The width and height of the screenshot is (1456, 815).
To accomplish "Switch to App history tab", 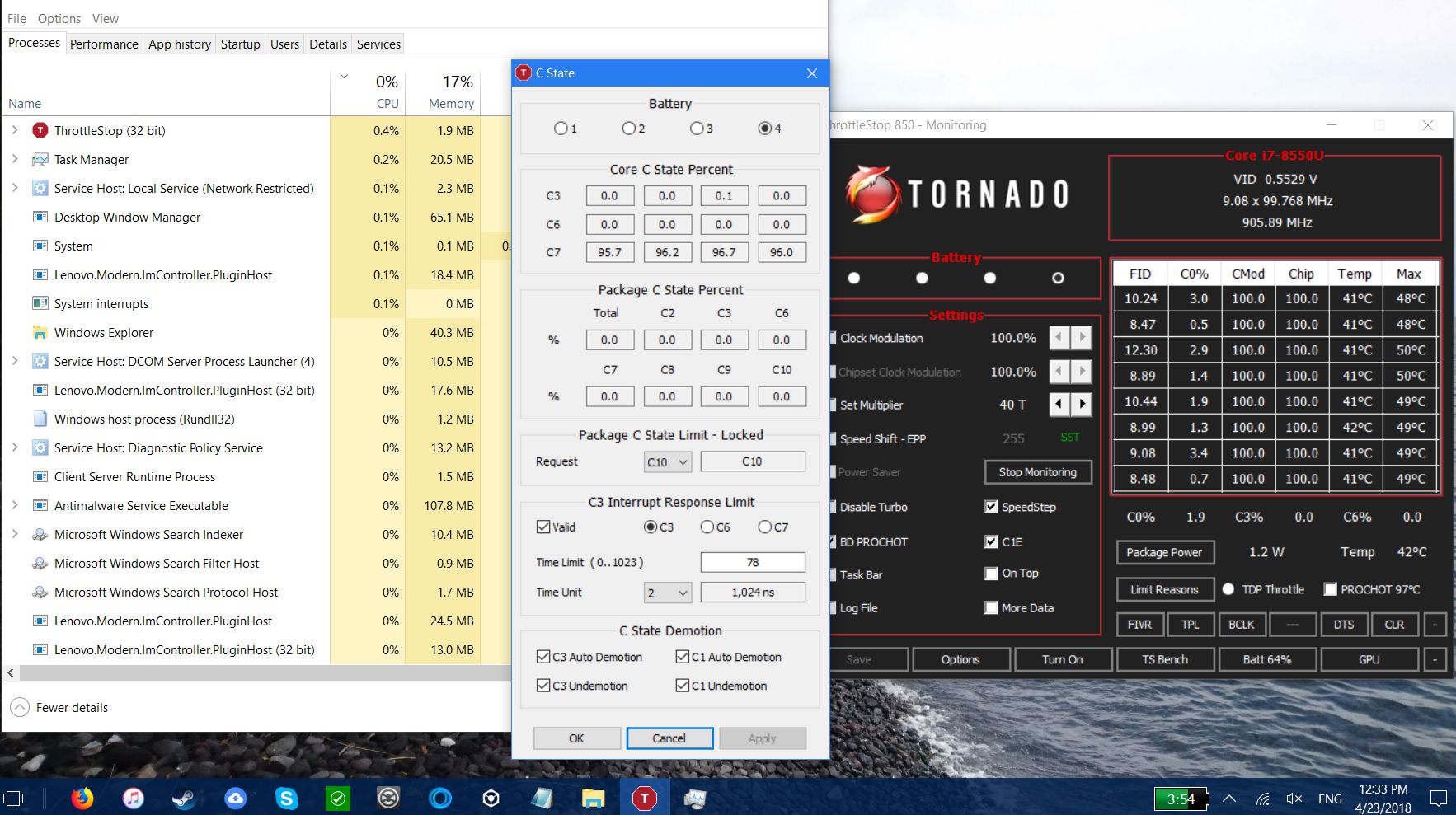I will click(x=180, y=44).
